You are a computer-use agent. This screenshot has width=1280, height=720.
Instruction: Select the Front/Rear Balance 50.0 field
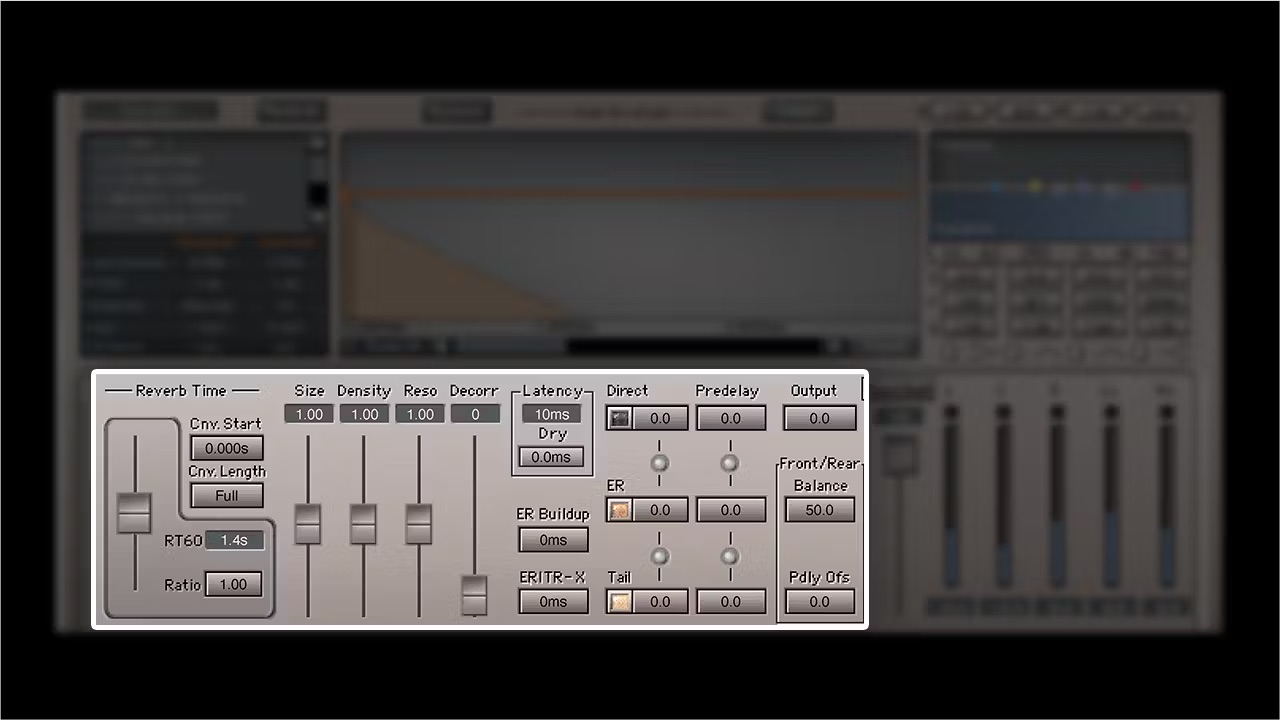820,510
